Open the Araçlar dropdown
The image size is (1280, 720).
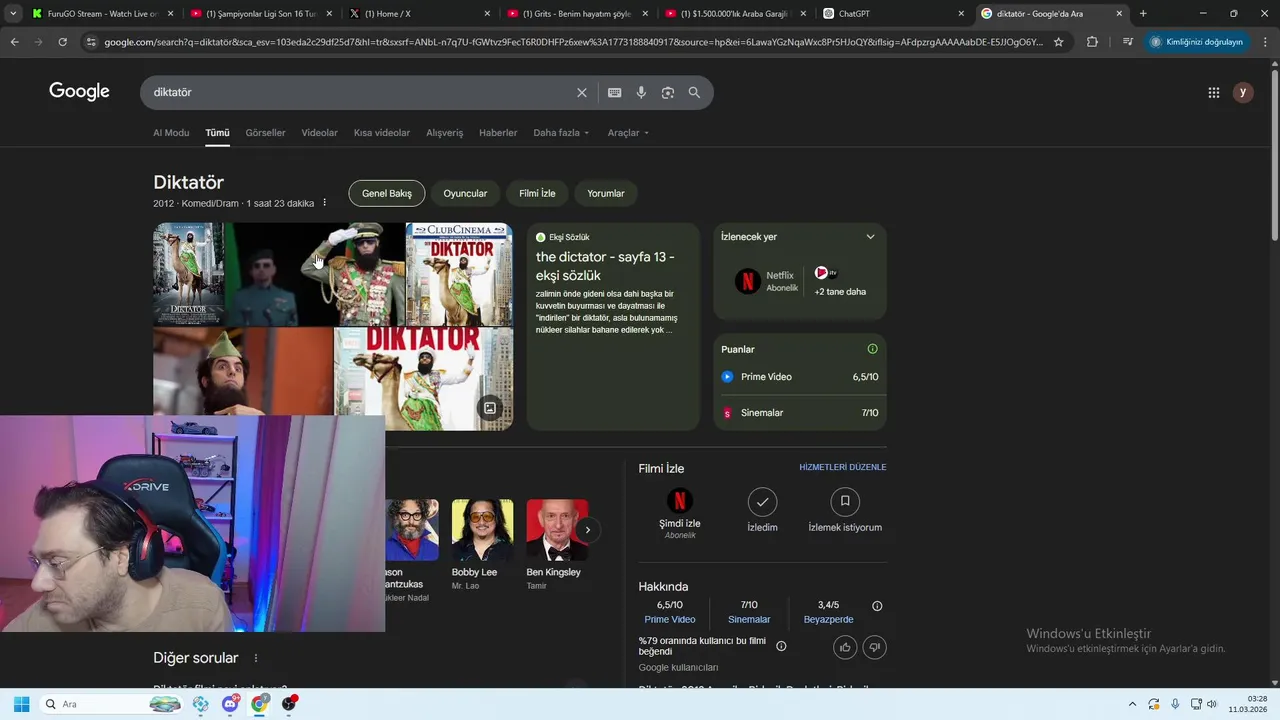click(628, 133)
